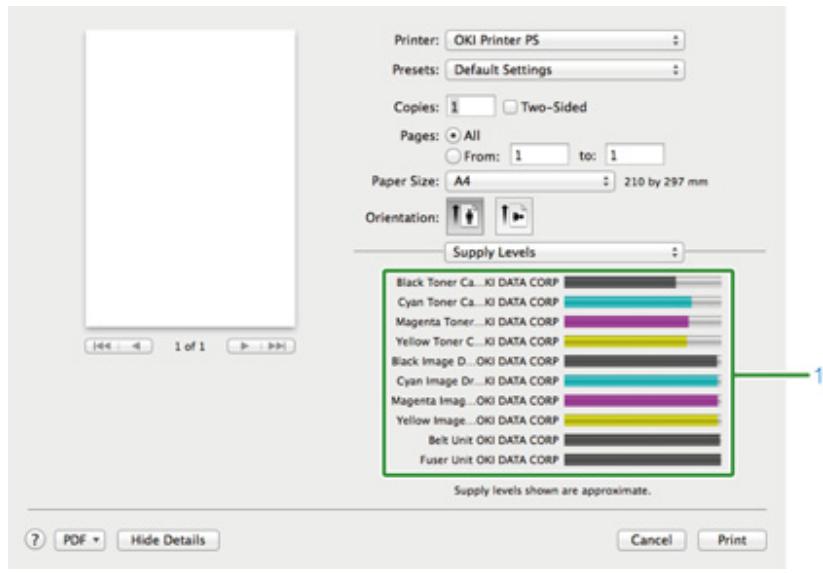Select portrait orientation icon

pos(464,215)
